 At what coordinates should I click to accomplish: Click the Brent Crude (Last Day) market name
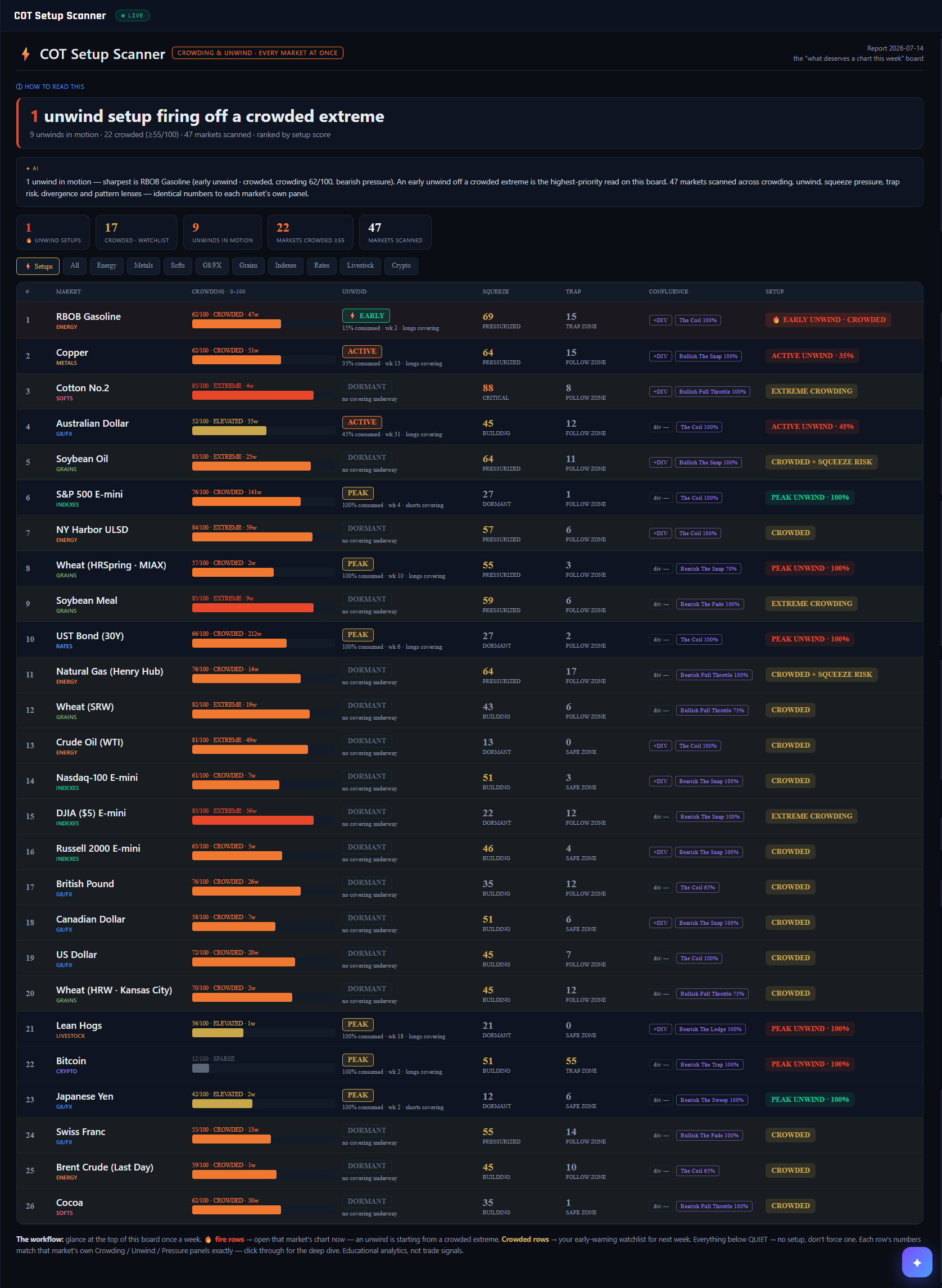pos(105,1167)
